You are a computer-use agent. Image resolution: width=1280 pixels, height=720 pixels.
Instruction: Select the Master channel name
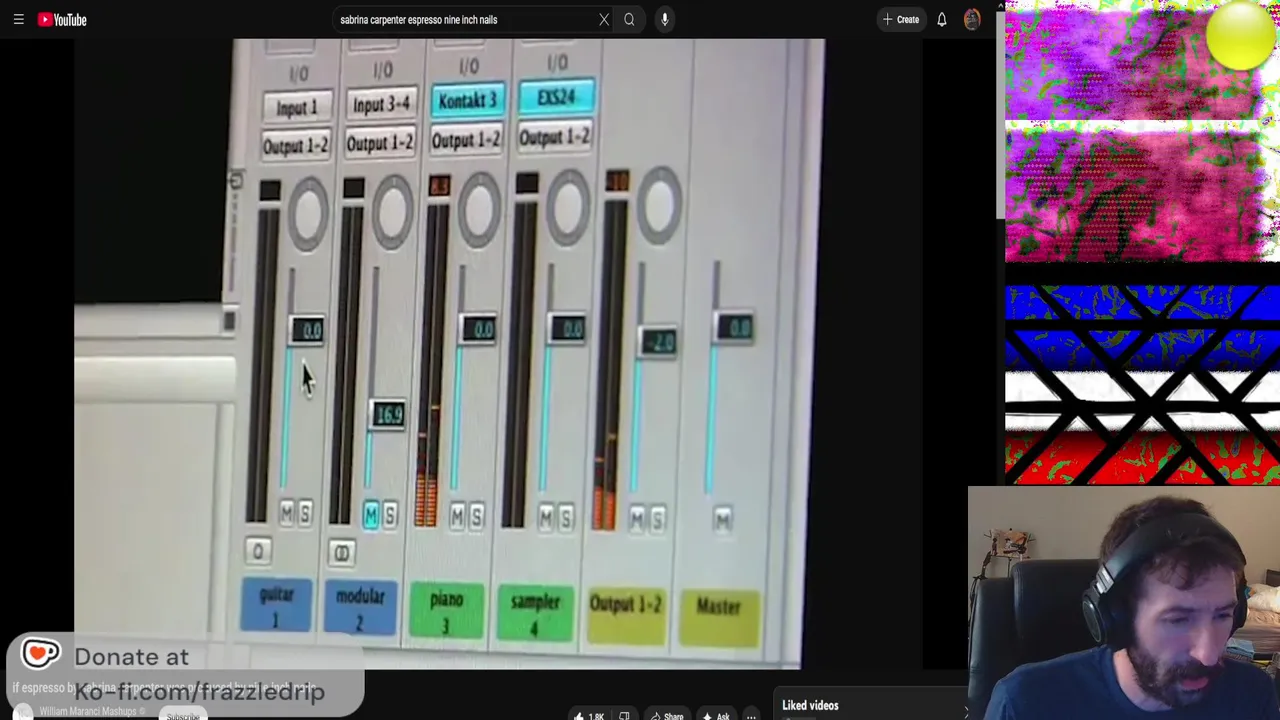(x=719, y=617)
